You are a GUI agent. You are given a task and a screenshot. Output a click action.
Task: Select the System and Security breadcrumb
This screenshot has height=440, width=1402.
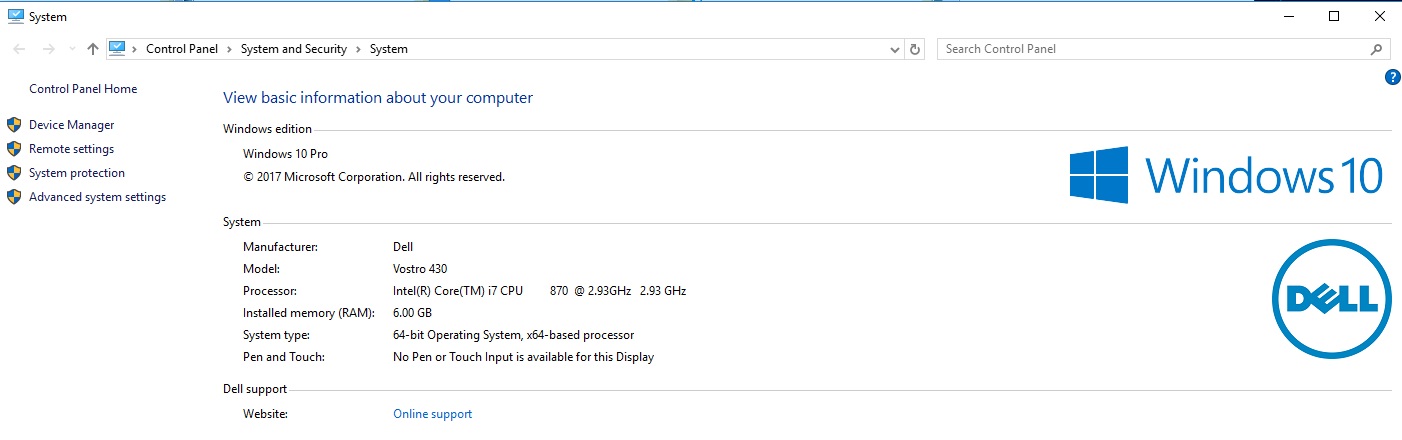point(294,49)
